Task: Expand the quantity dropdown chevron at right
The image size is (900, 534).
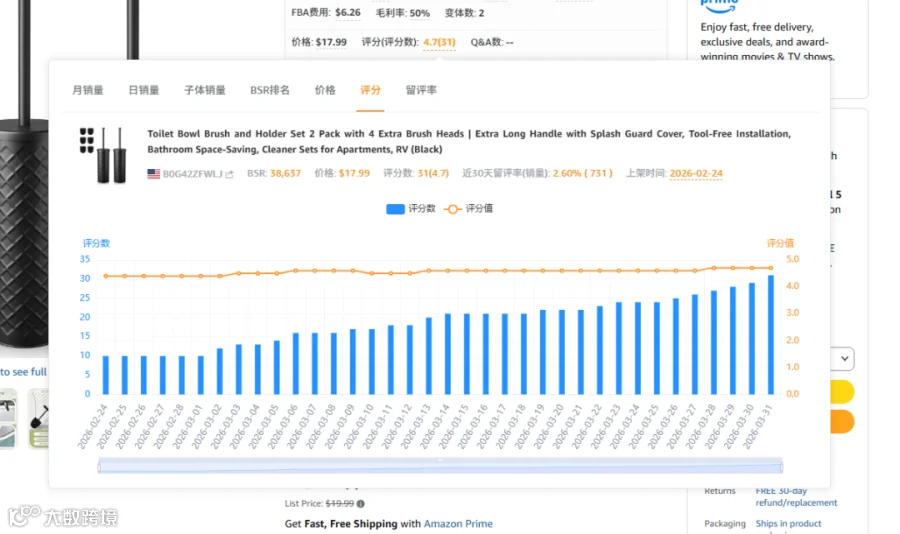Action: (x=844, y=359)
